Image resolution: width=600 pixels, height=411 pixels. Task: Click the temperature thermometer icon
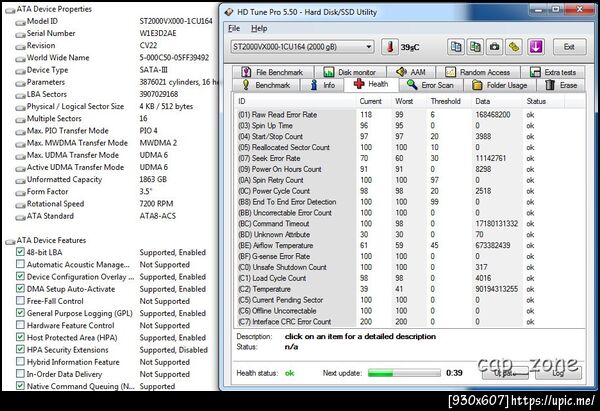coord(390,47)
